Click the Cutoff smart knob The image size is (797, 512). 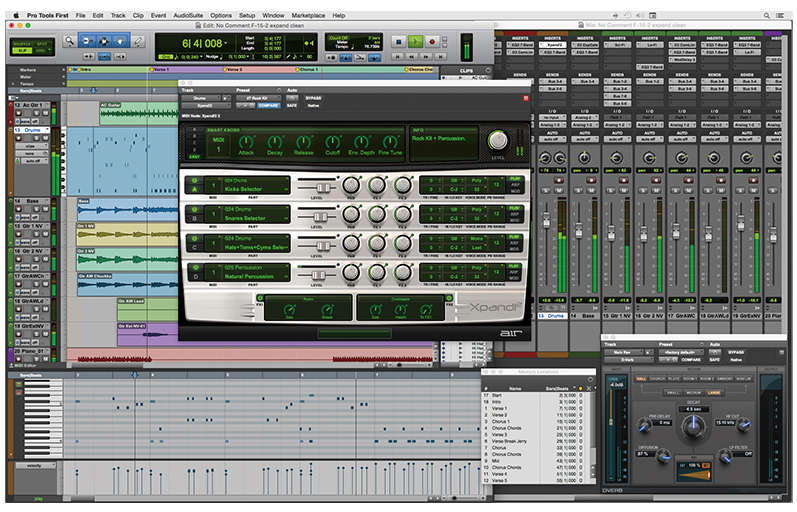[x=332, y=143]
